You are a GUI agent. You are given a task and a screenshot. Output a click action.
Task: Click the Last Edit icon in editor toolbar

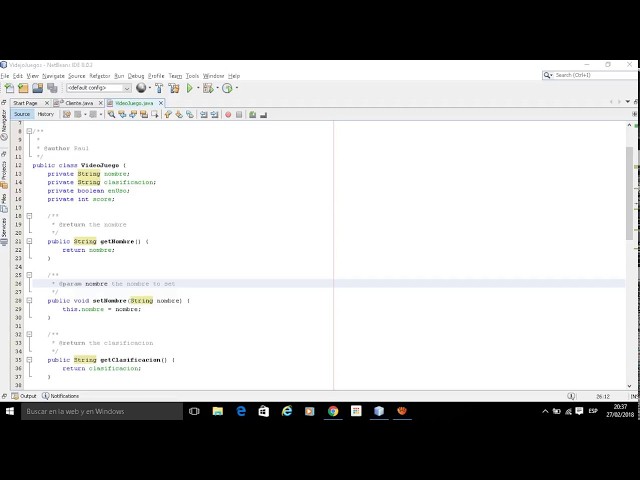click(x=67, y=115)
